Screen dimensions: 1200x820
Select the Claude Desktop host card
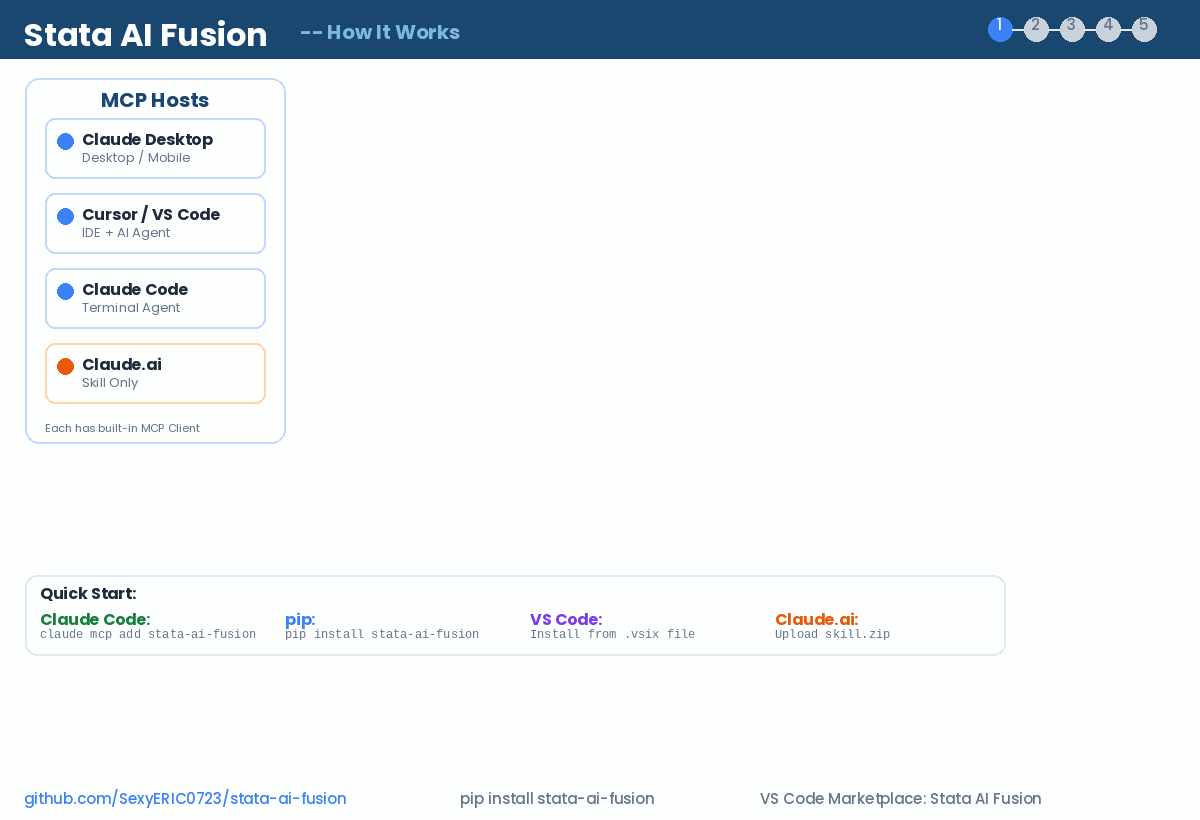click(155, 148)
